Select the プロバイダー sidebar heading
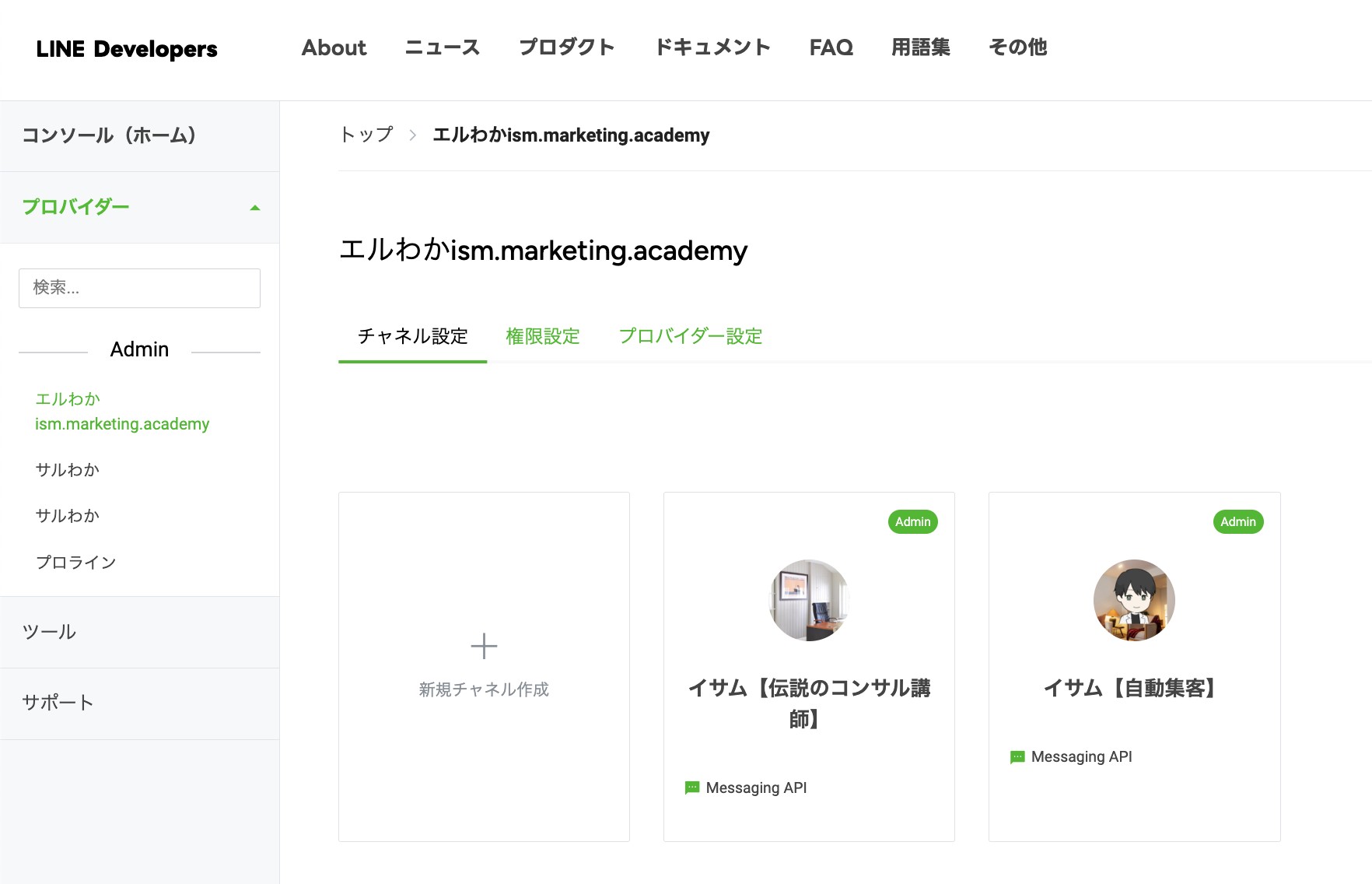 click(75, 207)
